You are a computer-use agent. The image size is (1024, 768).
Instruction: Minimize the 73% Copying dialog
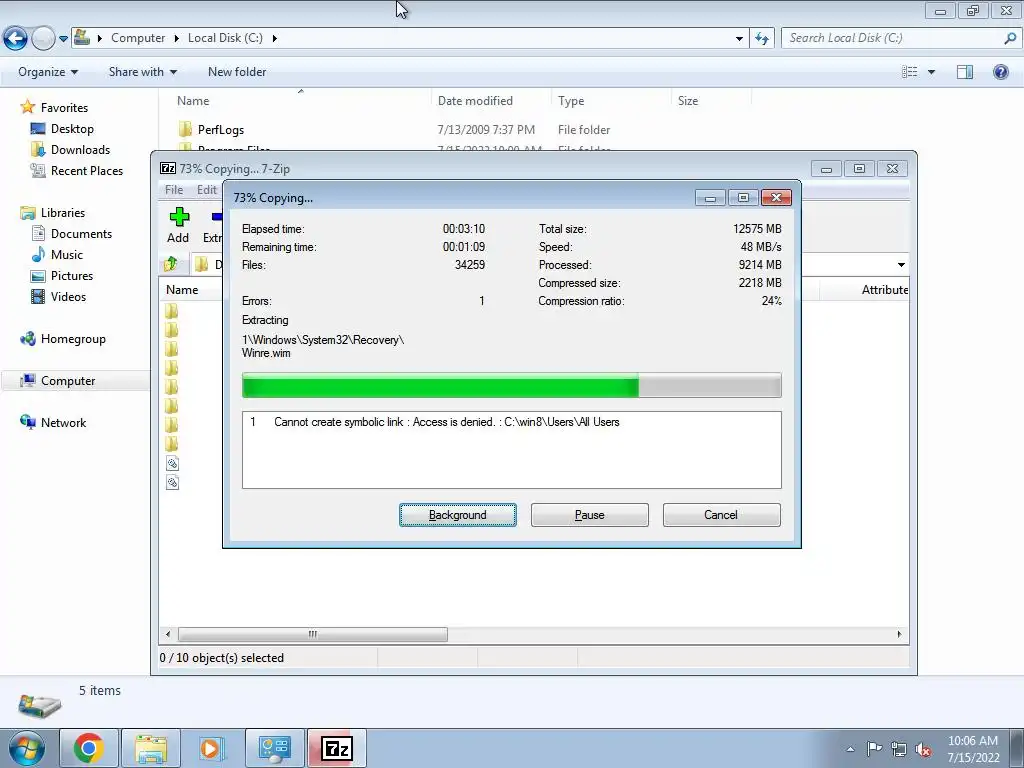point(711,197)
